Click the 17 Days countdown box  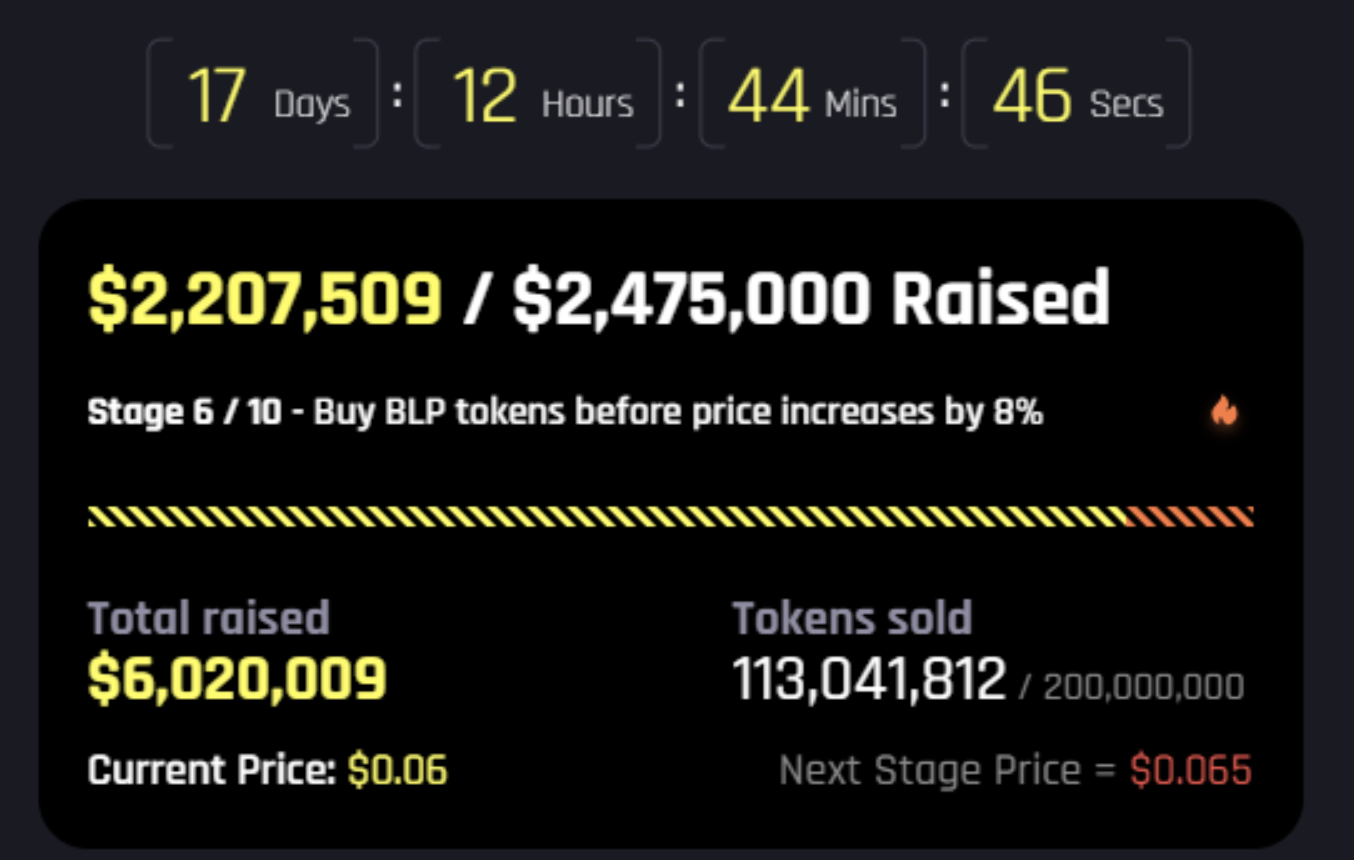tap(263, 95)
